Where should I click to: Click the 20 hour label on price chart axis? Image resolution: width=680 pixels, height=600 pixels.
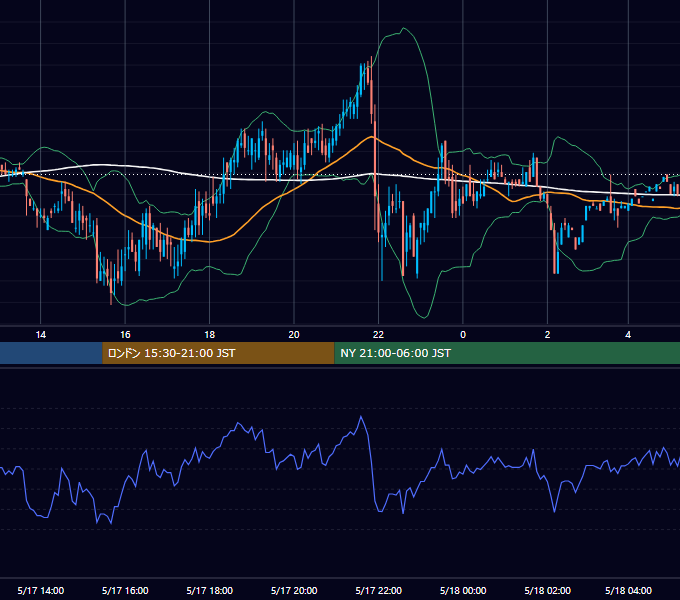click(294, 335)
